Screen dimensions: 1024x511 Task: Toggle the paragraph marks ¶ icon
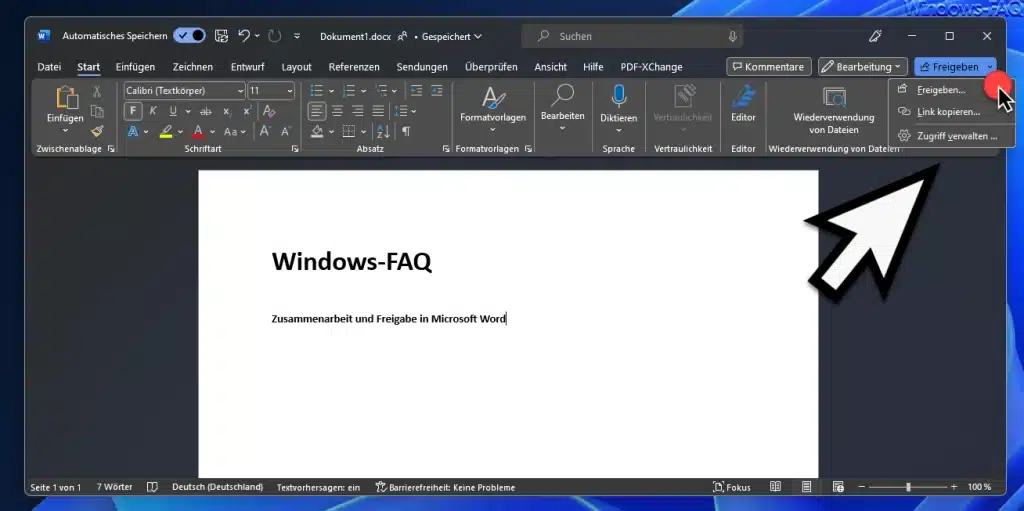click(406, 131)
